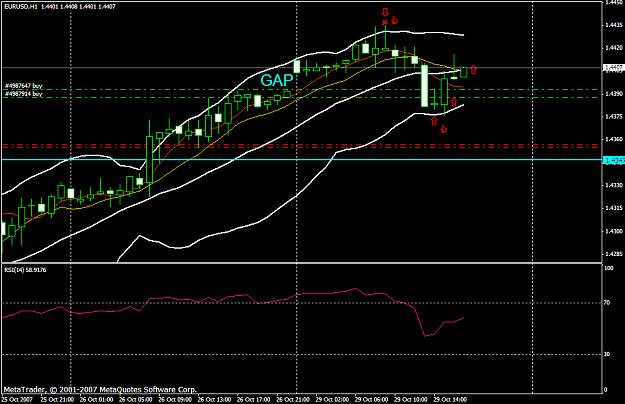Click the 26 Oct 09:00 time label
Image resolution: width=625 pixels, height=404 pixels.
tap(175, 399)
